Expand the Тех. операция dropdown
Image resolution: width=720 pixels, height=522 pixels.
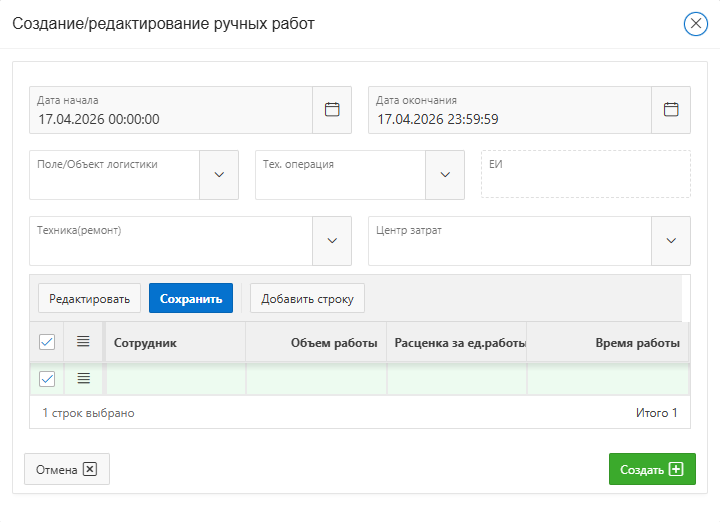click(x=445, y=175)
